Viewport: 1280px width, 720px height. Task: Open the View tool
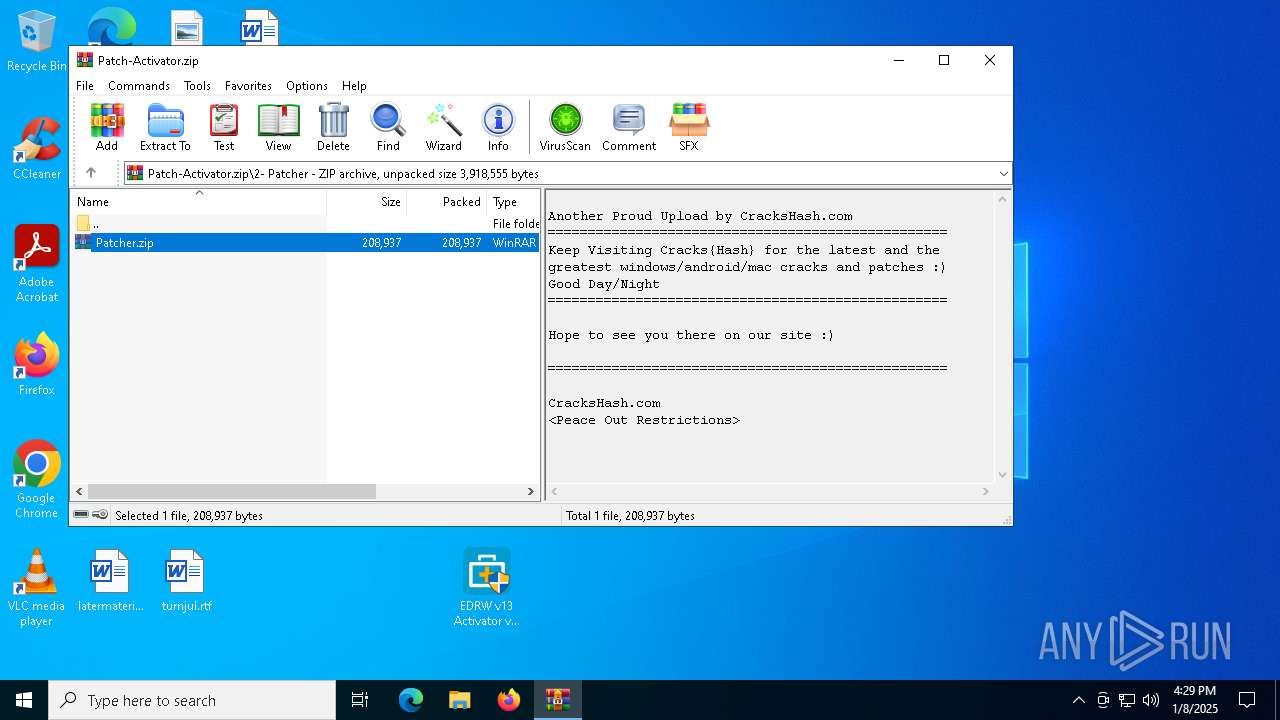(278, 127)
